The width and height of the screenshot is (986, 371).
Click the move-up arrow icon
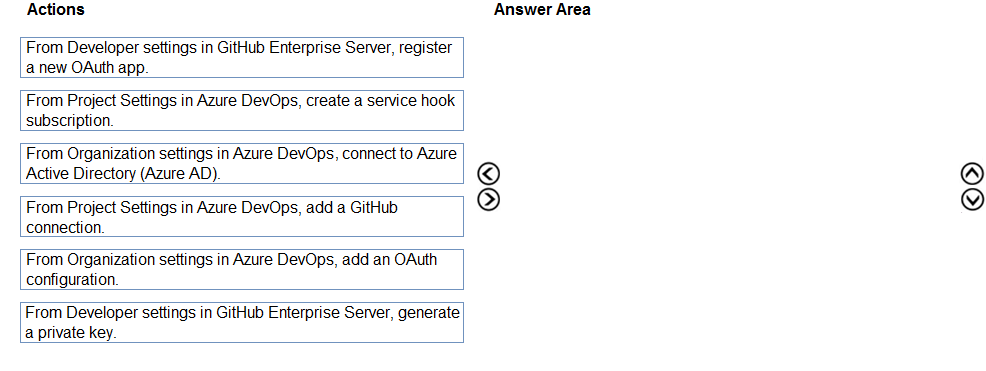tap(972, 174)
